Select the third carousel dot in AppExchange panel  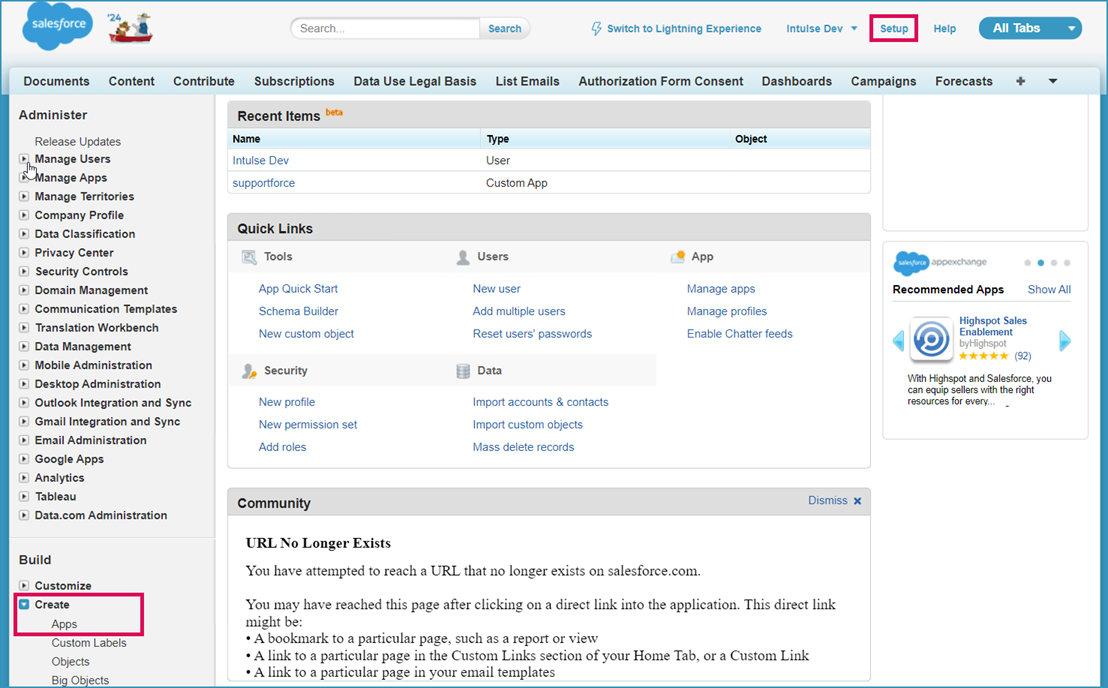[1054, 263]
